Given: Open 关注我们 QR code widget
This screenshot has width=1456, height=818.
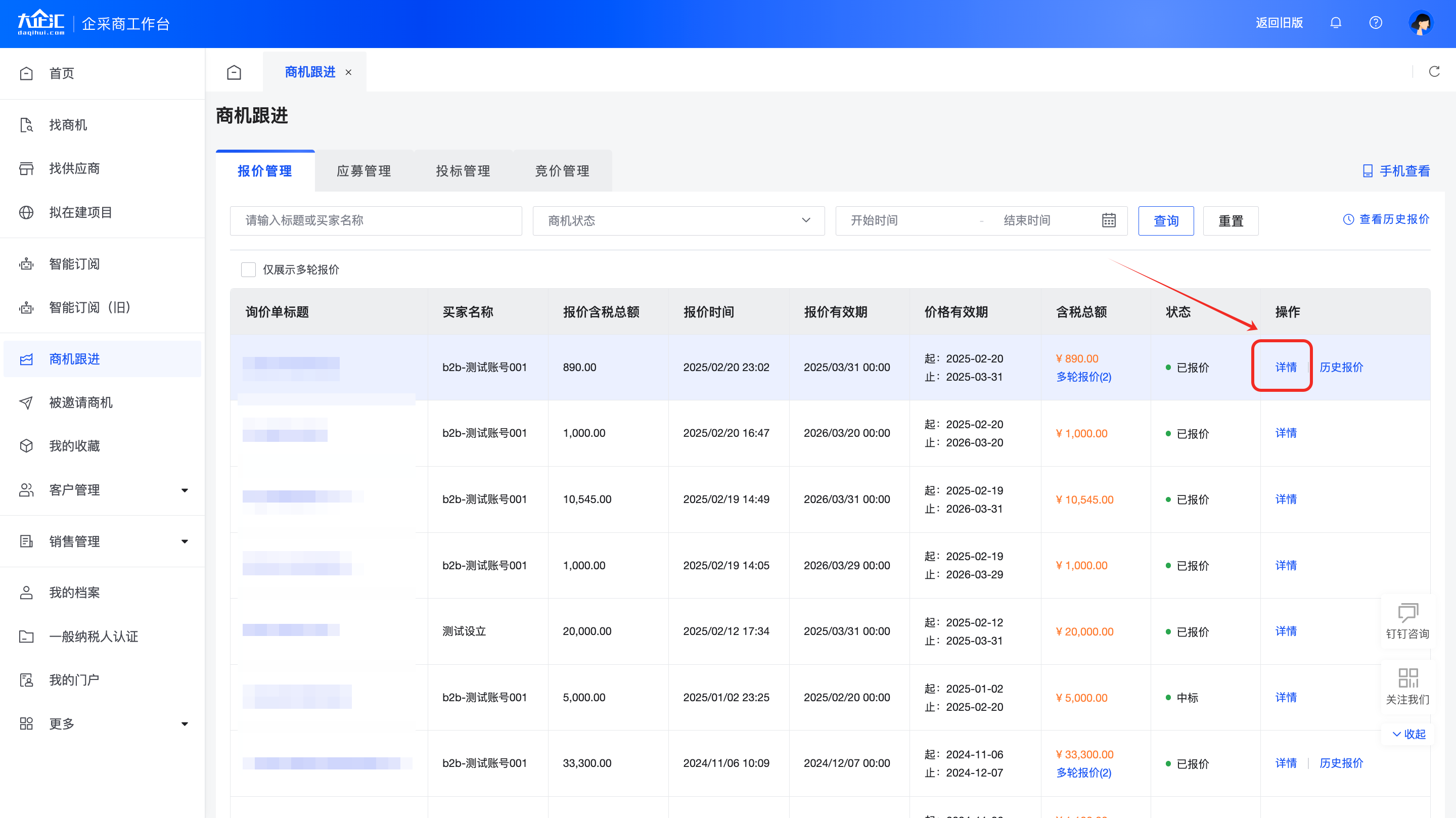Looking at the screenshot, I should [x=1407, y=686].
